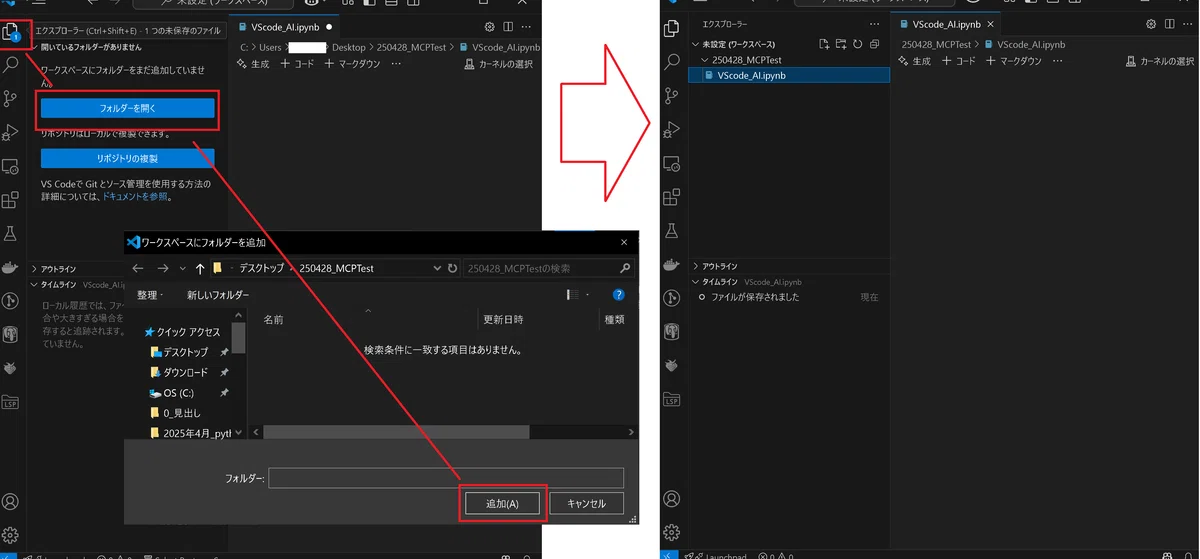Screen dimensions: 1200x559
Task: Open notebook settings gear in right window
Action: (1150, 24)
